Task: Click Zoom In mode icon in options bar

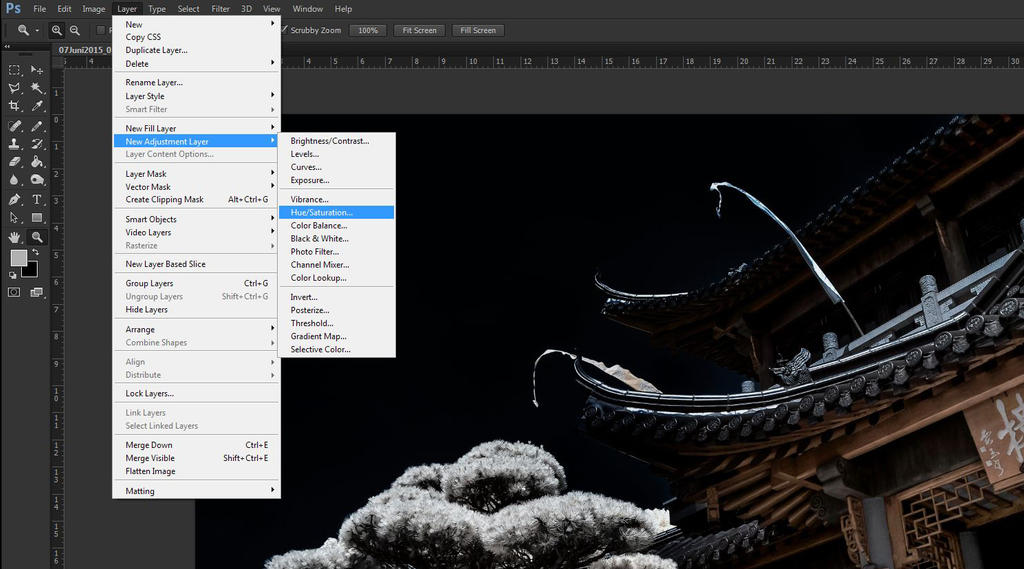Action: (57, 30)
